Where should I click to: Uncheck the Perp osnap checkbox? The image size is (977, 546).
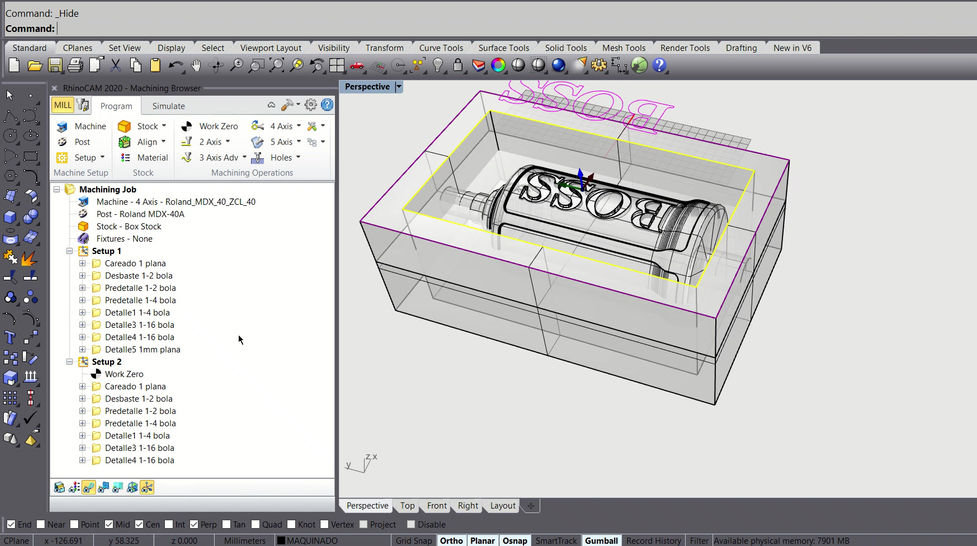coord(194,524)
